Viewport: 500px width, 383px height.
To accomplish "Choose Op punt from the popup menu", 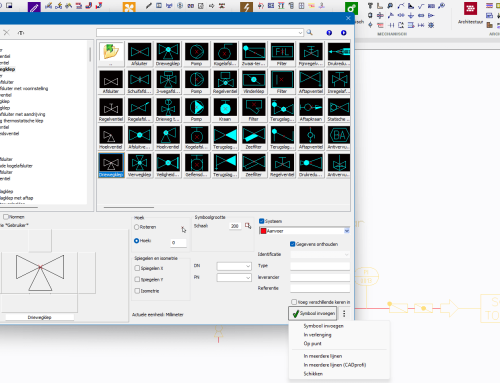I will (x=312, y=343).
